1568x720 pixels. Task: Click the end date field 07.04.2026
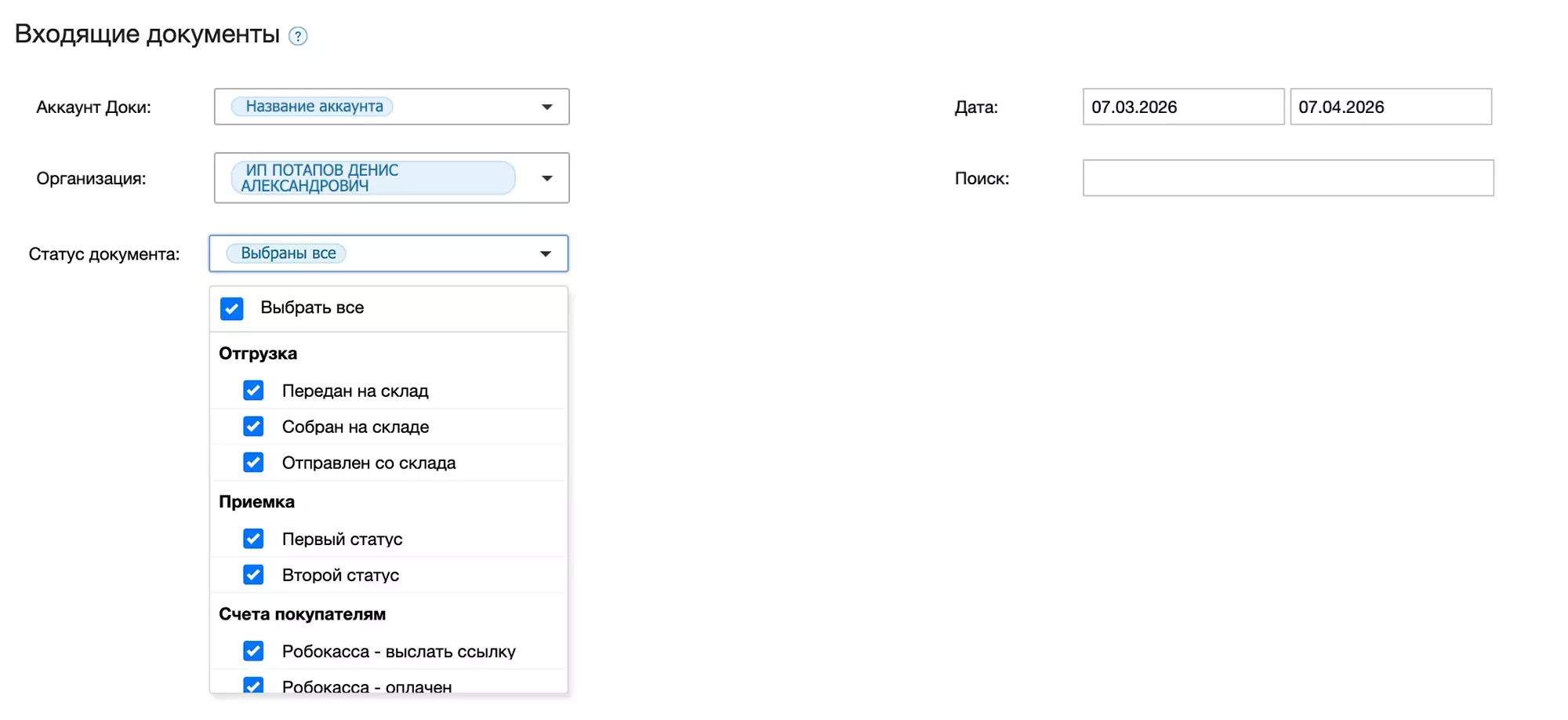[1390, 107]
